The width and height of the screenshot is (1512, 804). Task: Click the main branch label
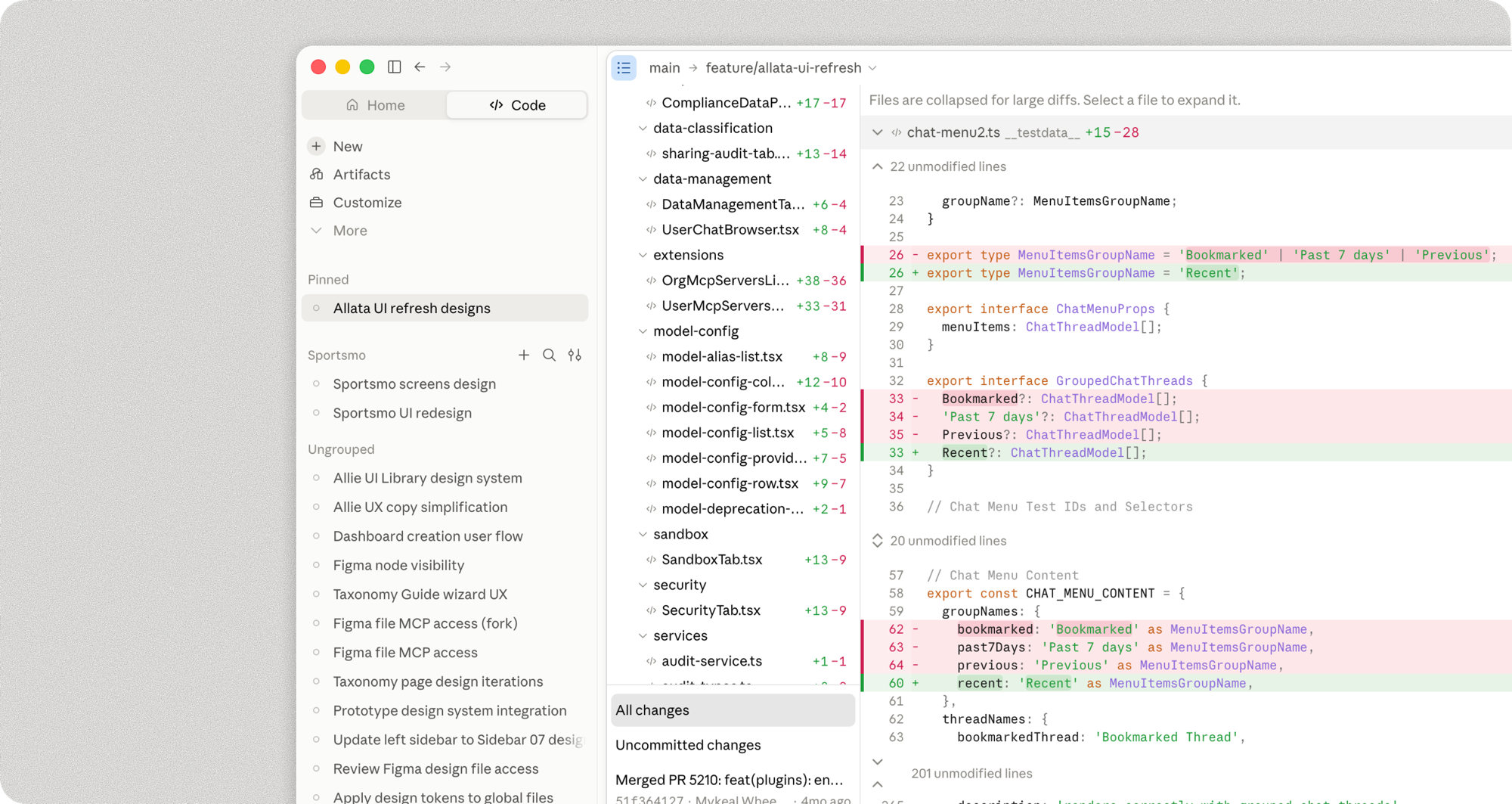coord(665,68)
